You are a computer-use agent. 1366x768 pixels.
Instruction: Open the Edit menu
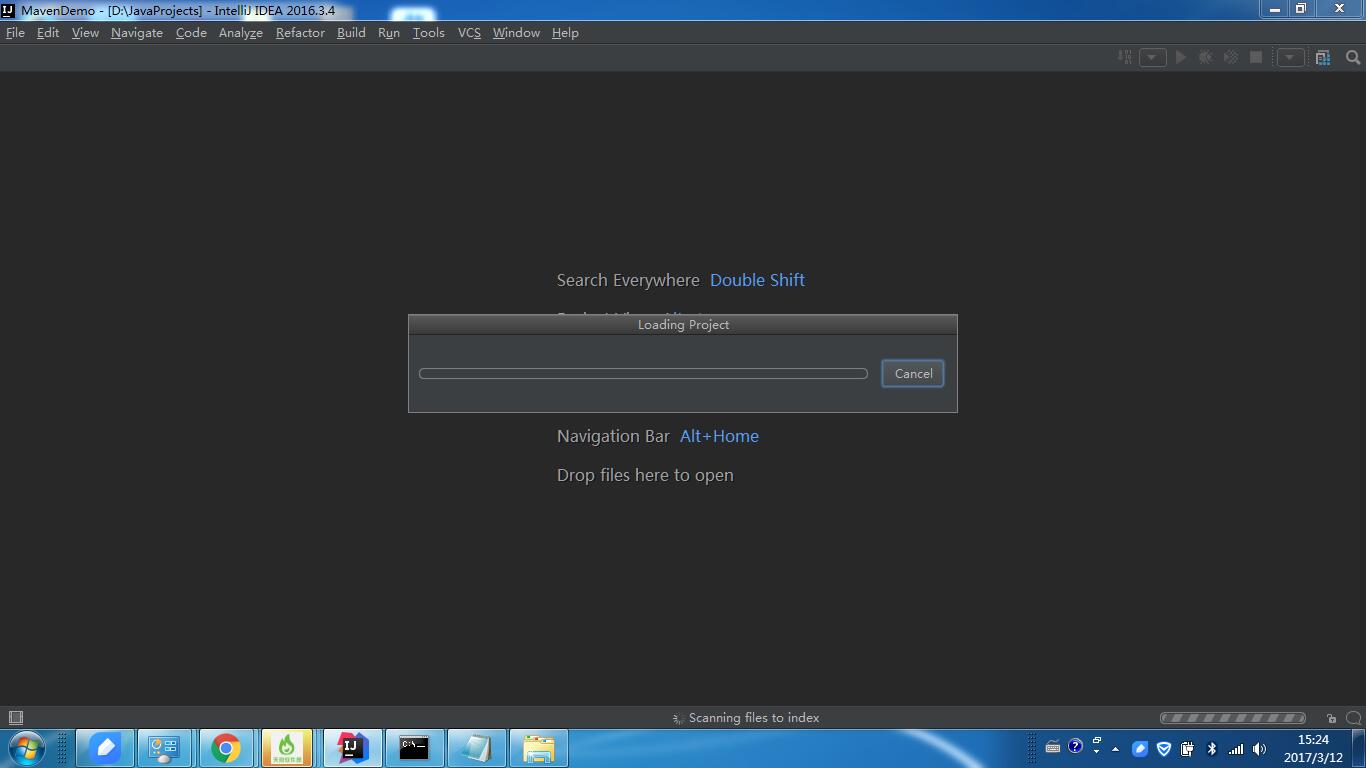pos(48,32)
